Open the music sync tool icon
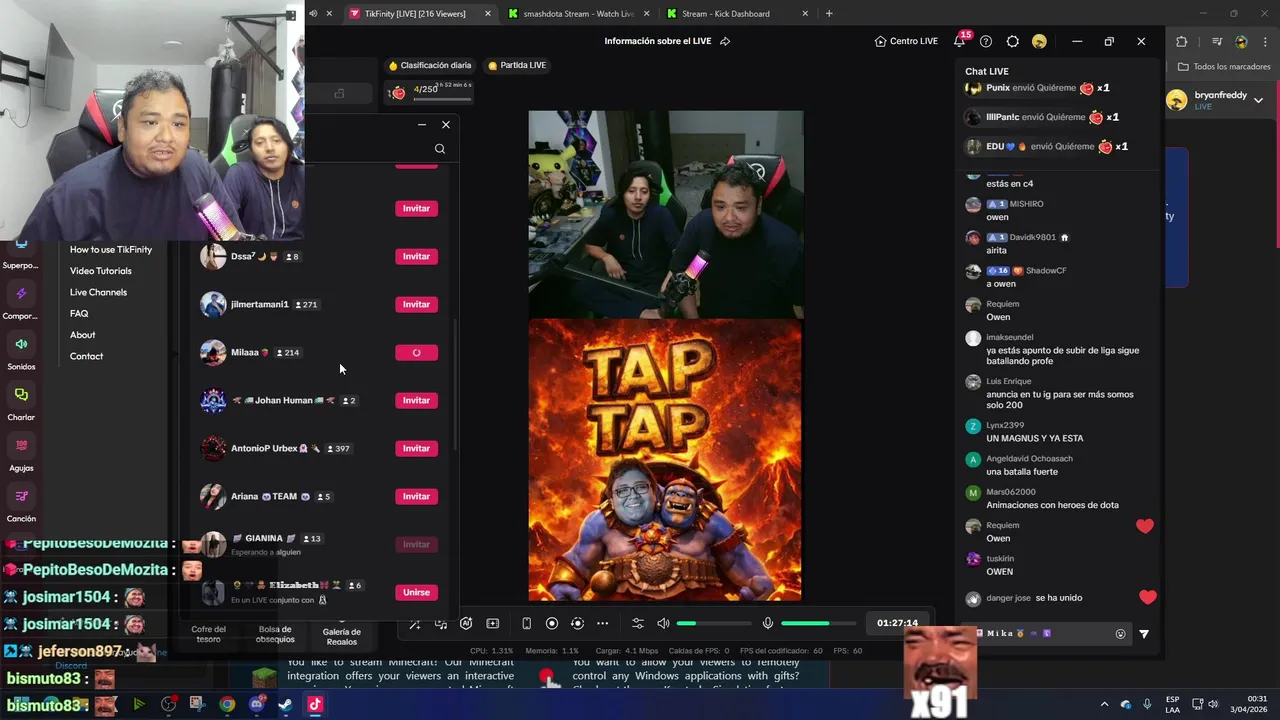The height and width of the screenshot is (720, 1280). (441, 623)
